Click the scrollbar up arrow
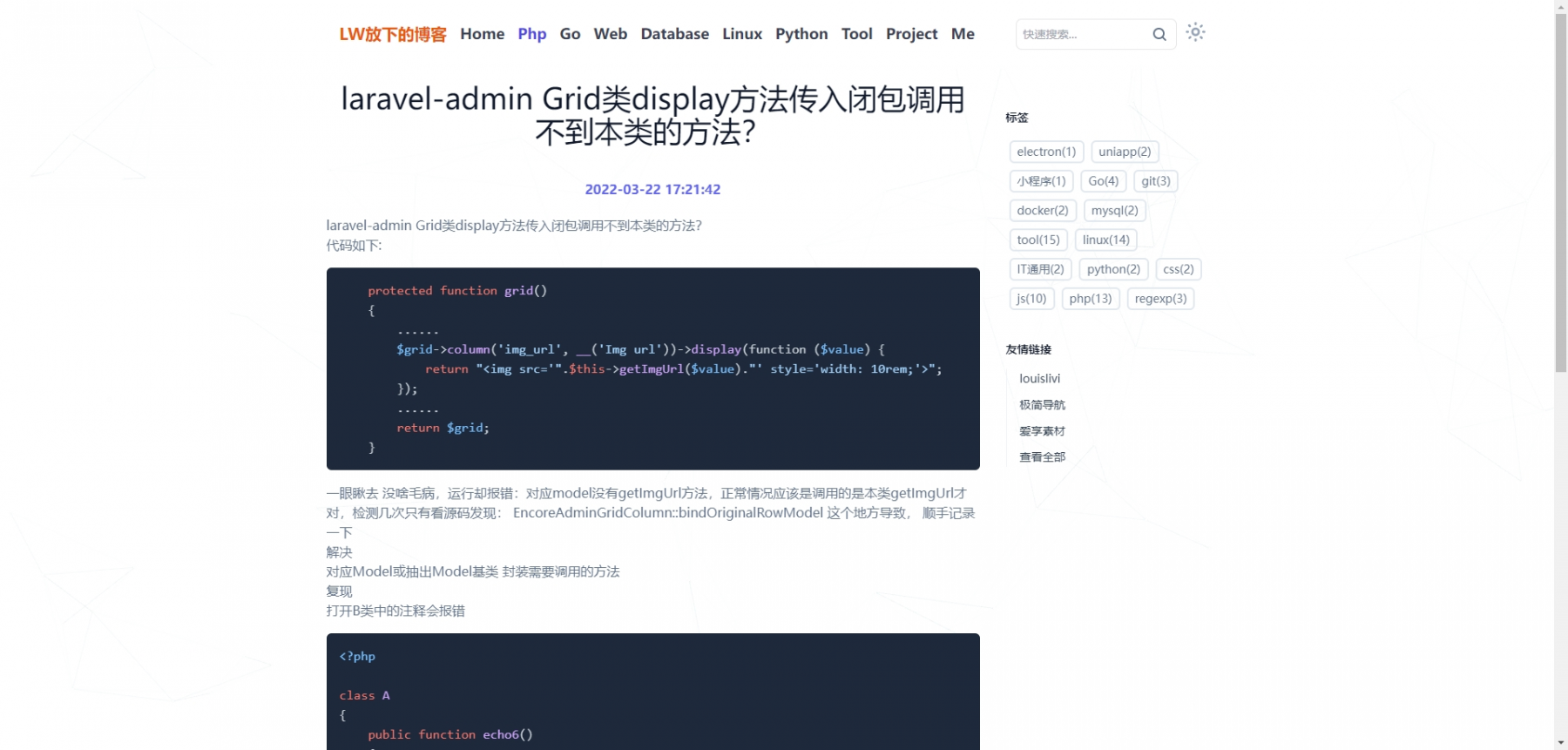 [1561, 6]
